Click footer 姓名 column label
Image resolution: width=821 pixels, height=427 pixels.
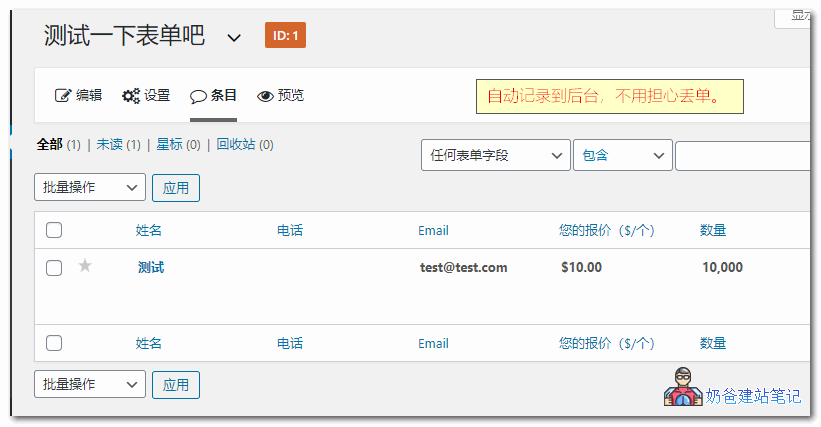pyautogui.click(x=149, y=343)
